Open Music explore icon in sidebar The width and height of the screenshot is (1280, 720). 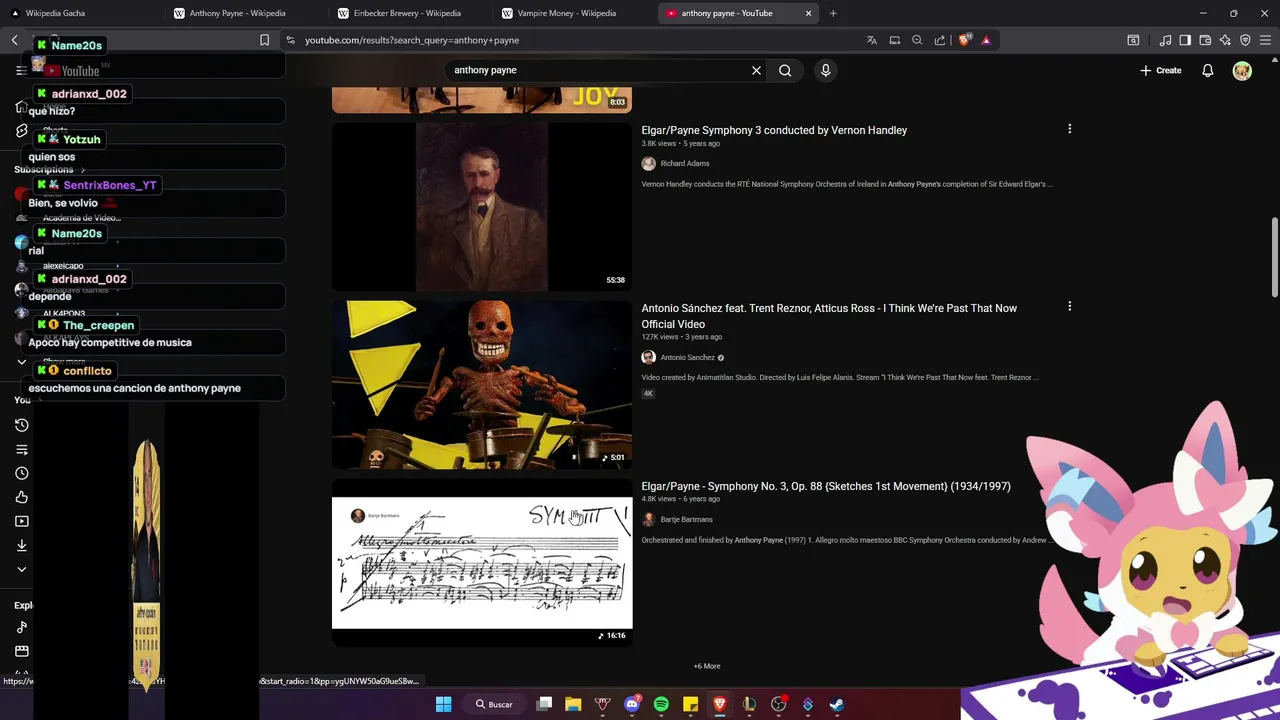[x=22, y=627]
